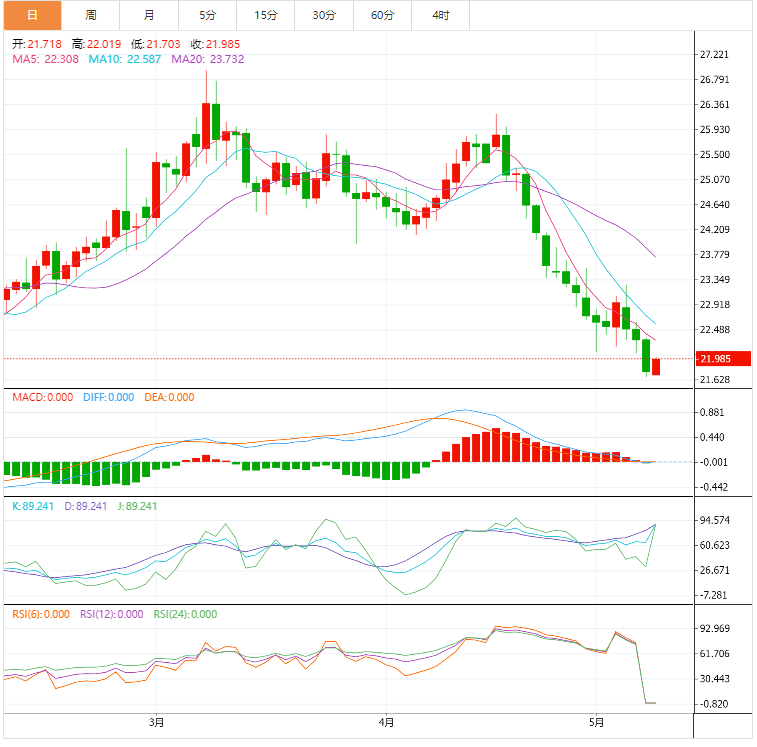Click the opening price 21.718 value

(x=44, y=44)
